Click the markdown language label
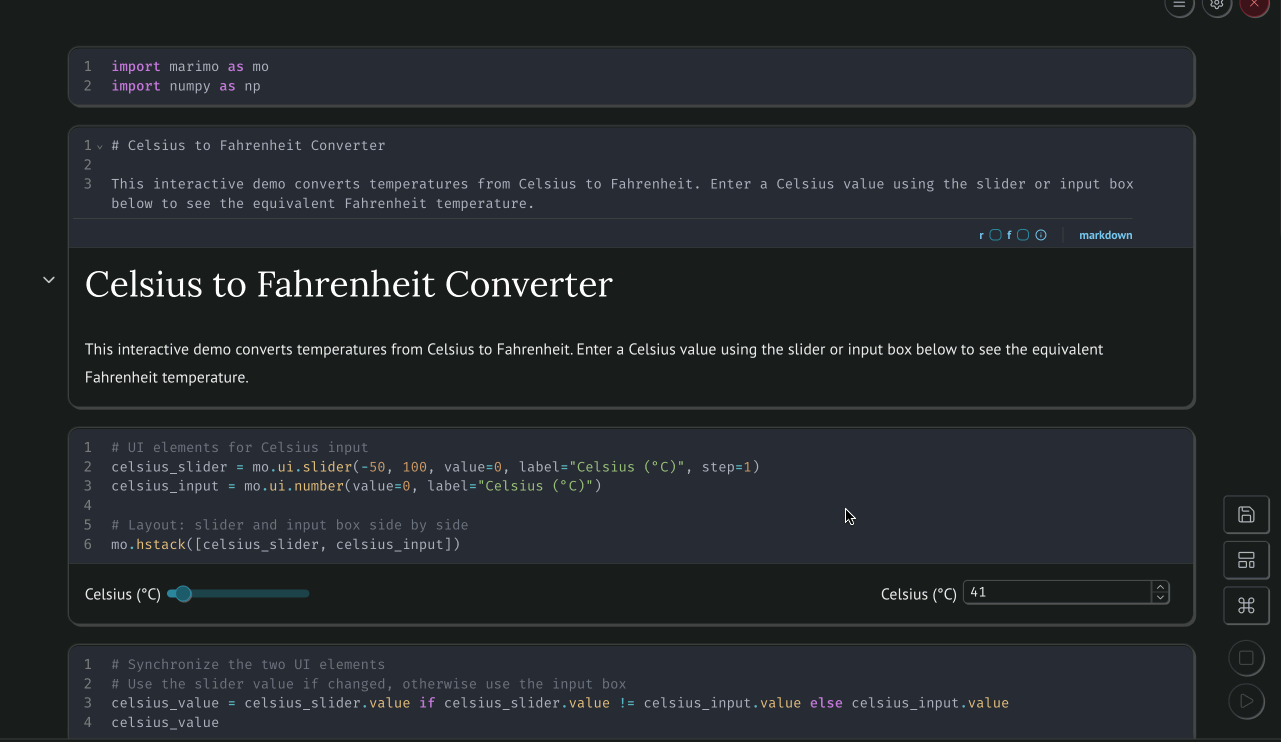 (x=1105, y=236)
